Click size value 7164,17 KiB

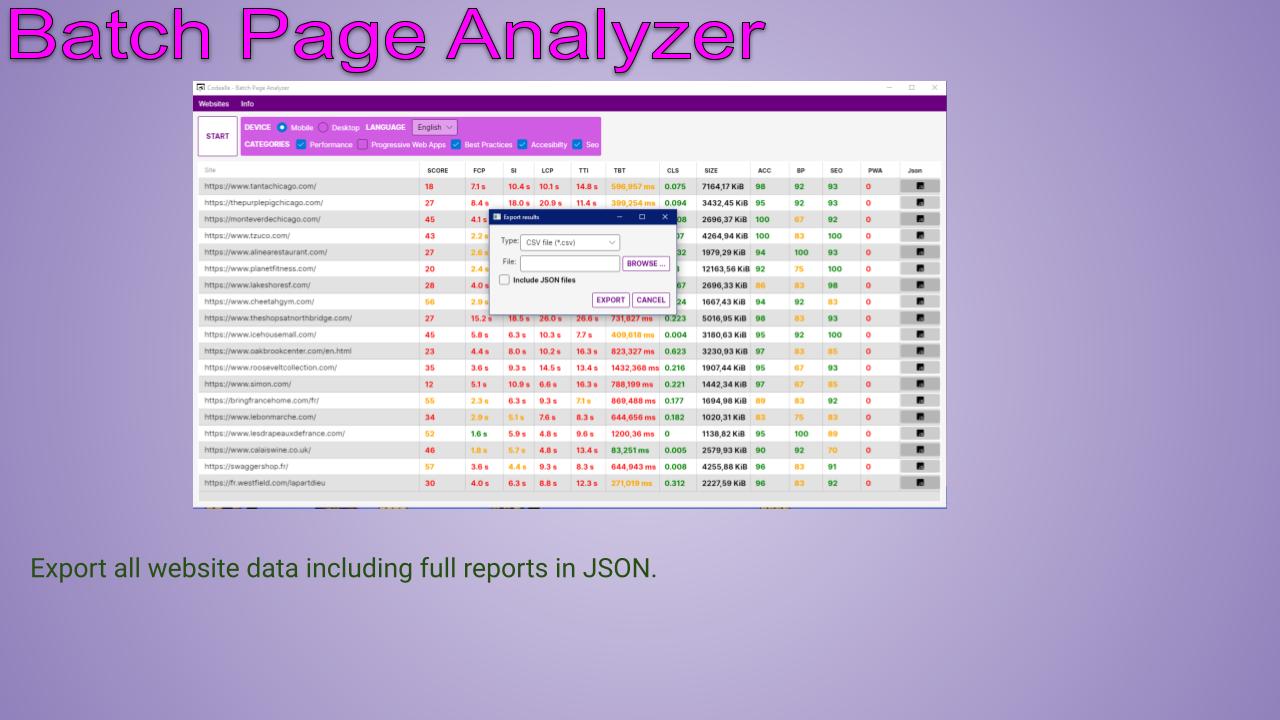[x=723, y=186]
